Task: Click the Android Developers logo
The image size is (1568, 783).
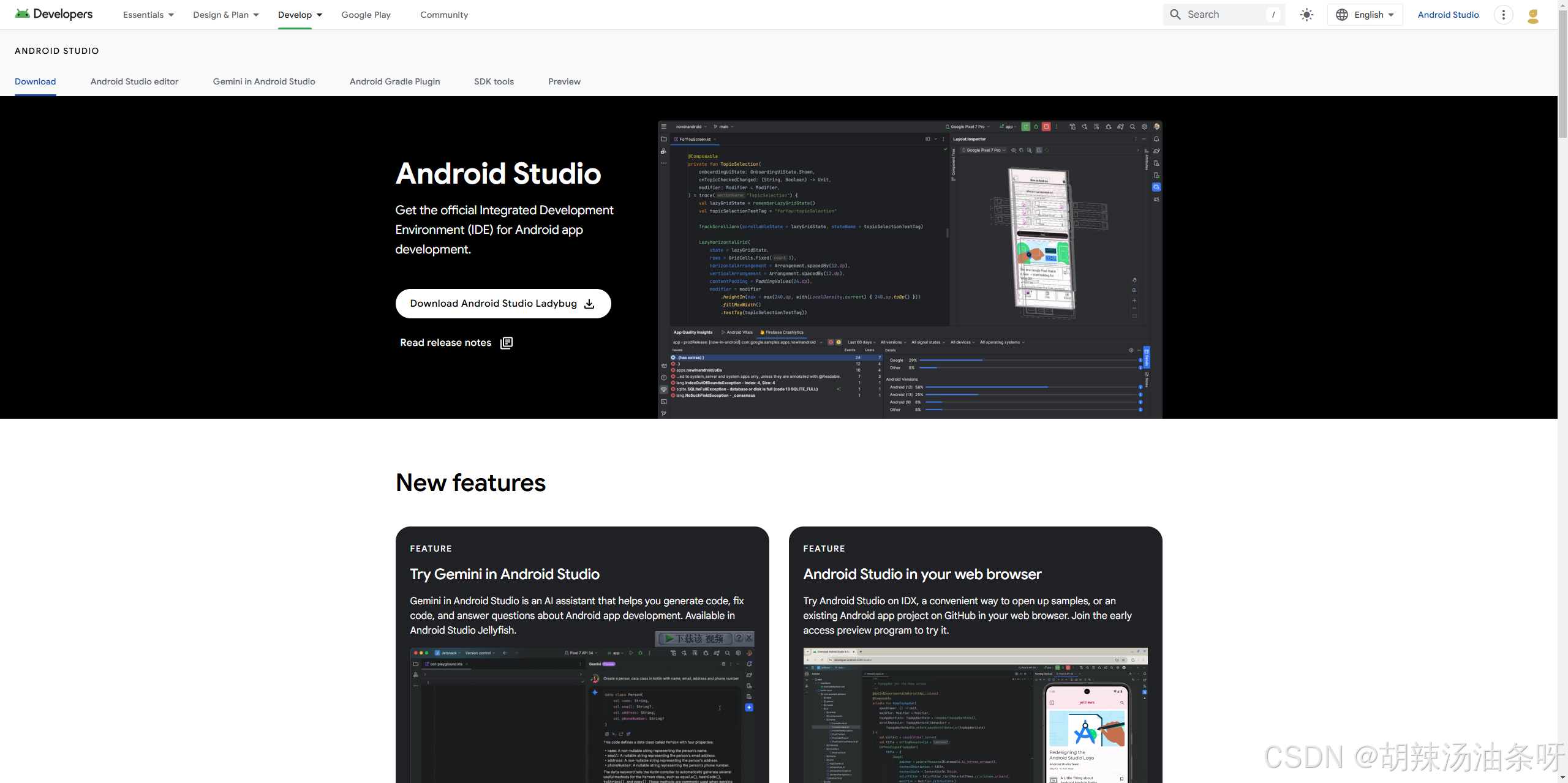Action: [x=54, y=14]
